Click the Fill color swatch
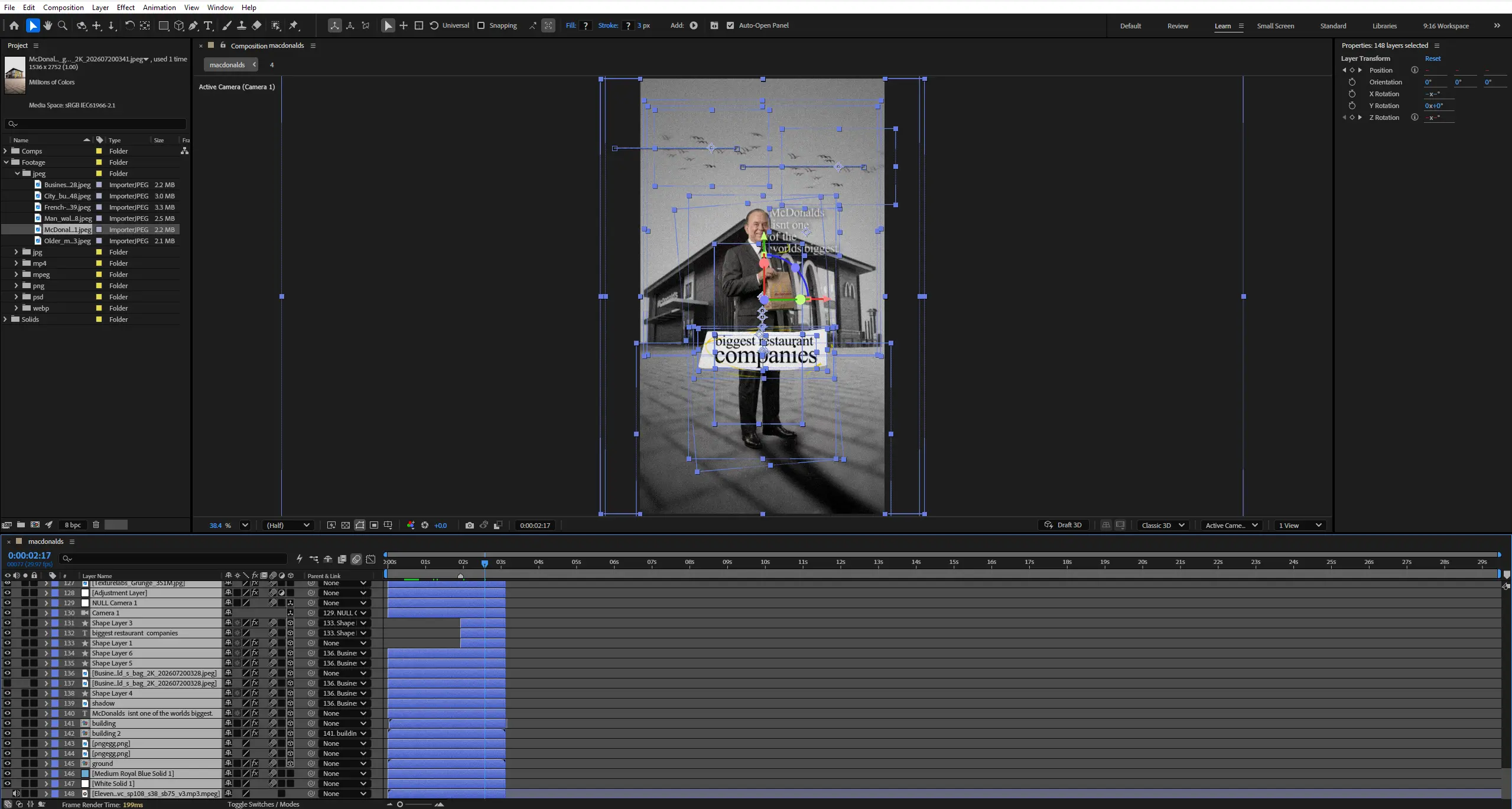Image resolution: width=1512 pixels, height=809 pixels. click(x=586, y=25)
